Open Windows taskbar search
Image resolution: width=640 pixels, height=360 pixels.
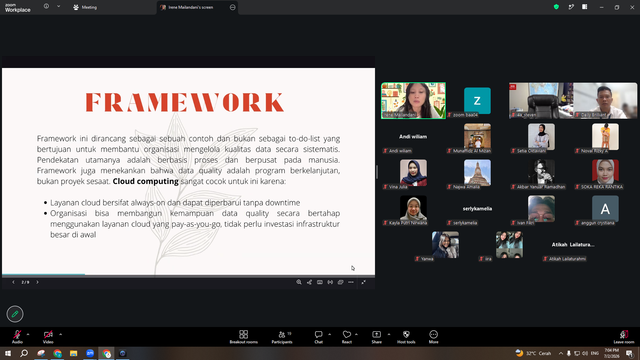[24, 353]
